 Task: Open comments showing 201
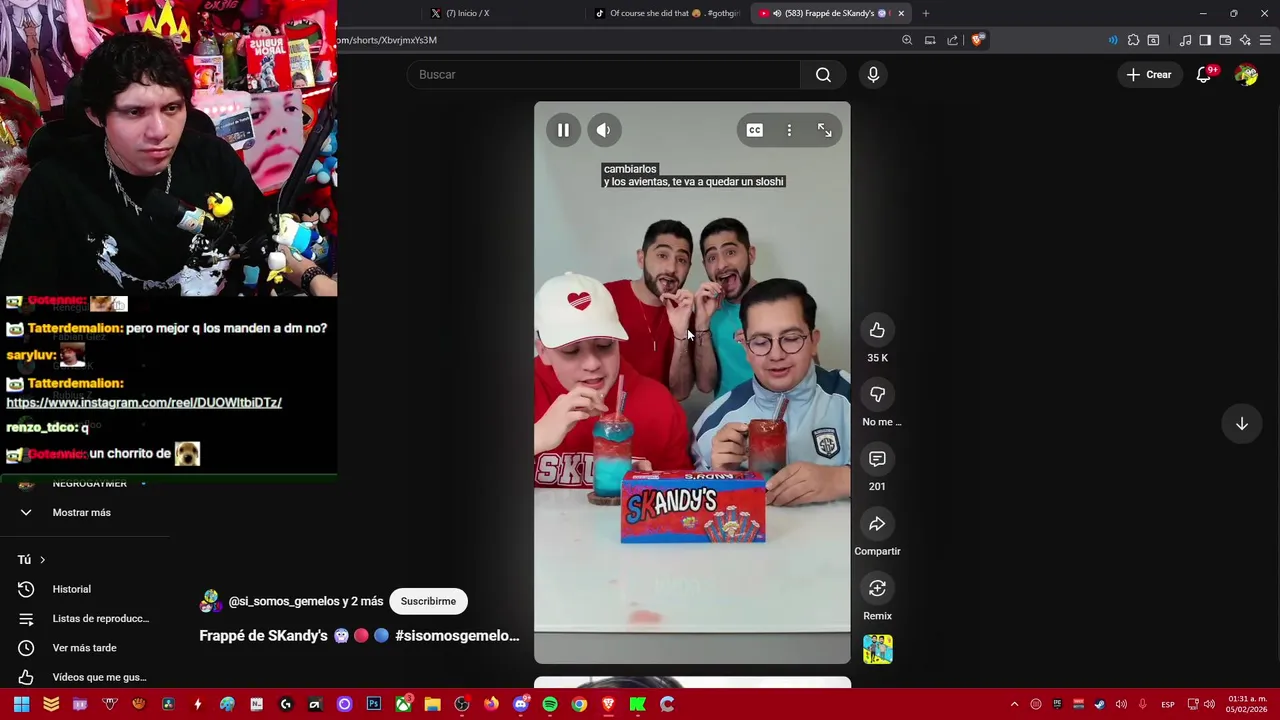(x=877, y=459)
